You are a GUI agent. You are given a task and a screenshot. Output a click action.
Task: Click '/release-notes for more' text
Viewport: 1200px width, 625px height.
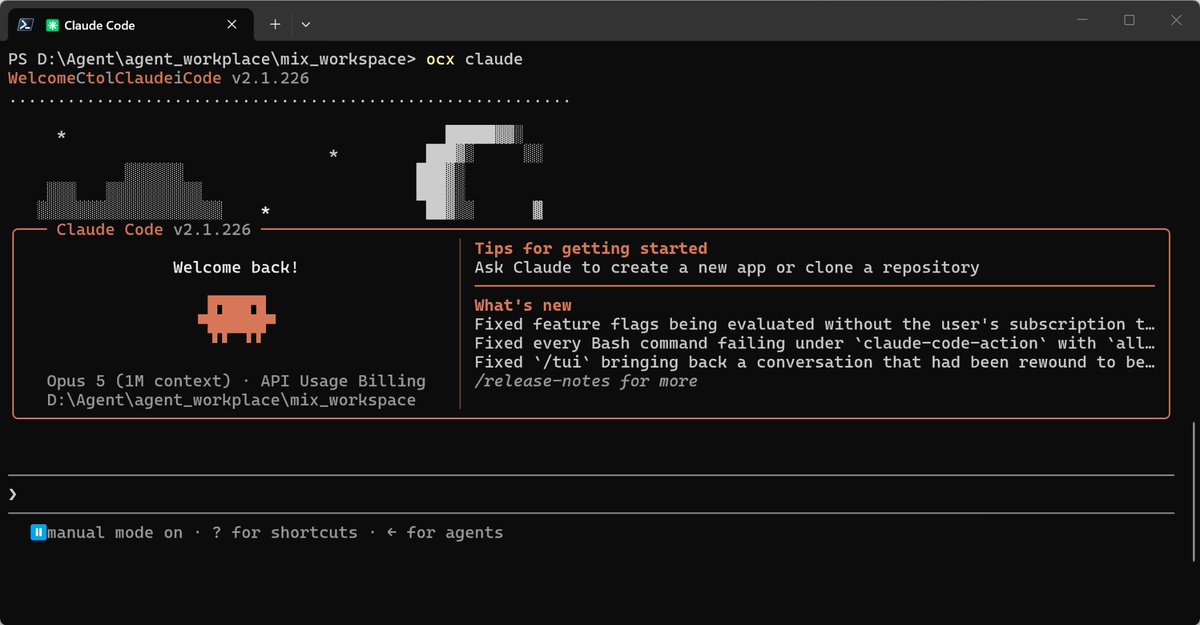tap(586, 381)
